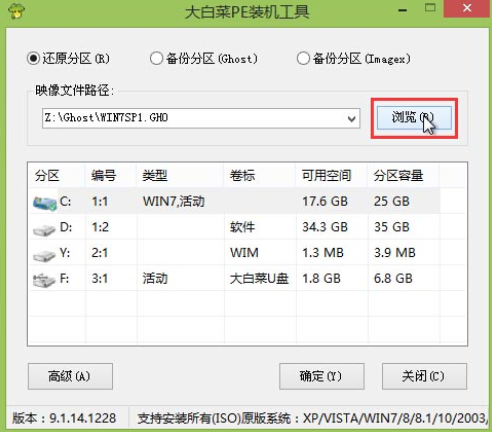Click the 大白菜PE装机工具 window title

[247, 12]
